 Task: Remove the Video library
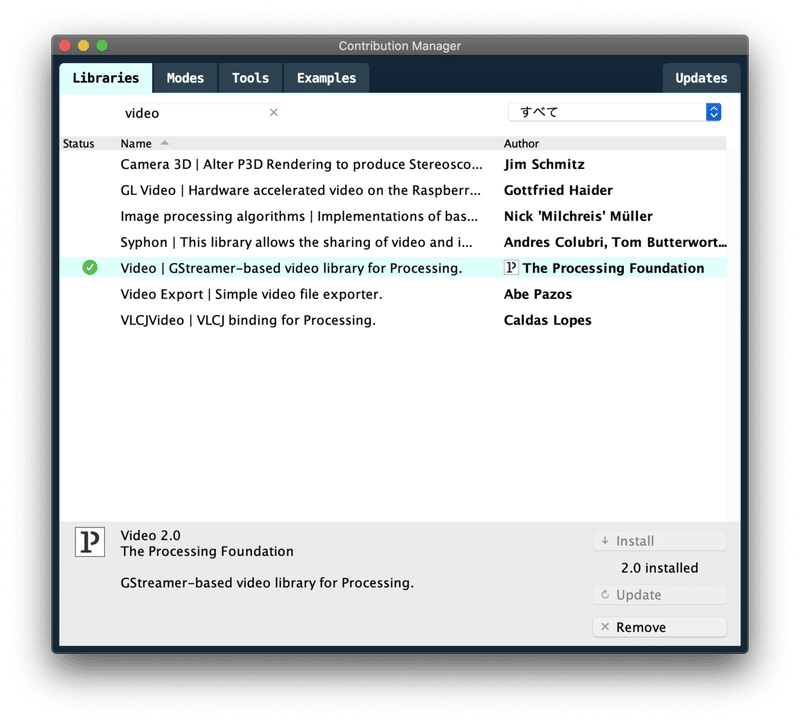660,627
